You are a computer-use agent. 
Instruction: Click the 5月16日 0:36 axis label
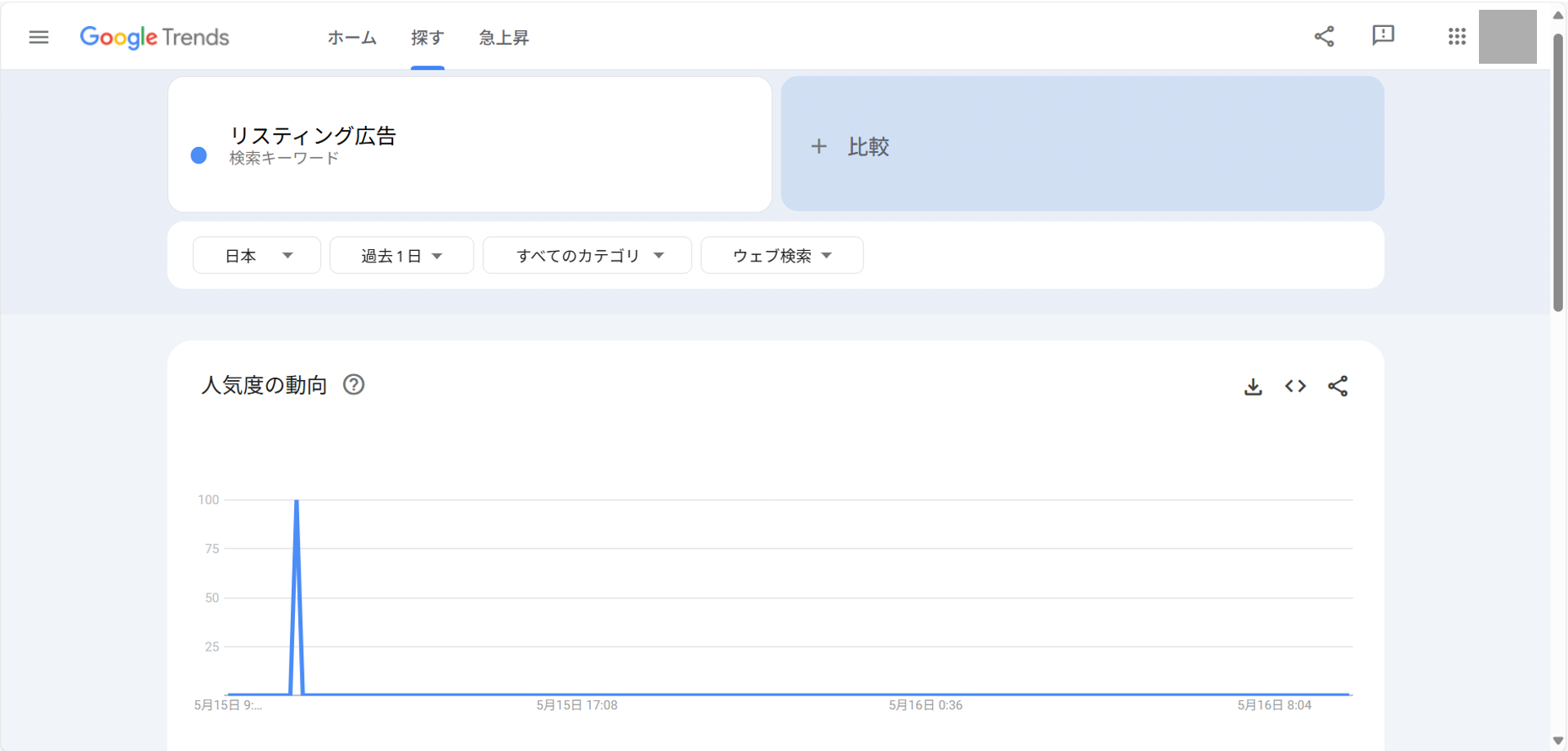pos(926,705)
